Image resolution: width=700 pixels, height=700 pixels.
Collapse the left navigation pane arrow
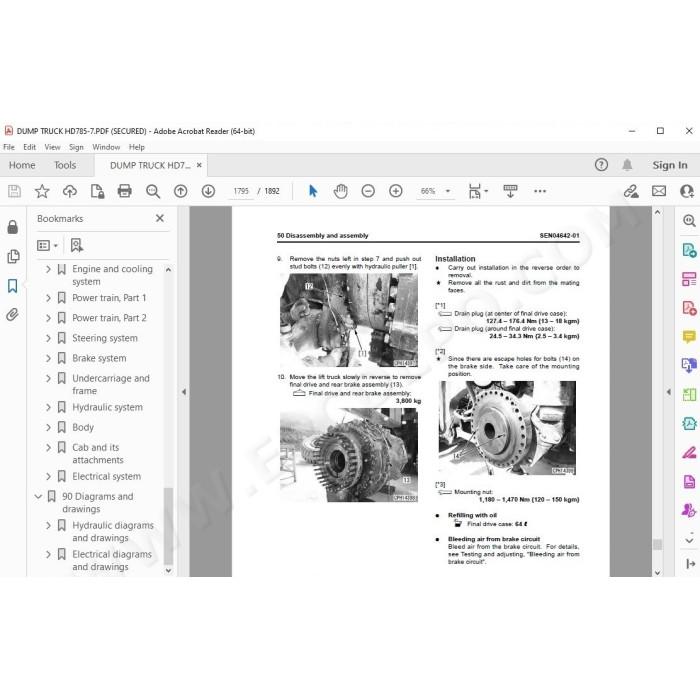[183, 392]
